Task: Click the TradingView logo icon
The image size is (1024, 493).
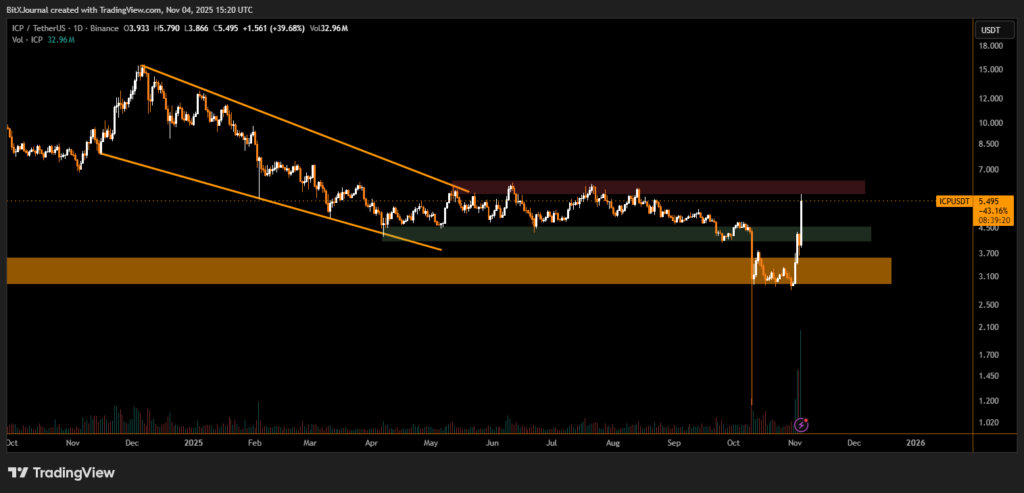Action: [17, 472]
